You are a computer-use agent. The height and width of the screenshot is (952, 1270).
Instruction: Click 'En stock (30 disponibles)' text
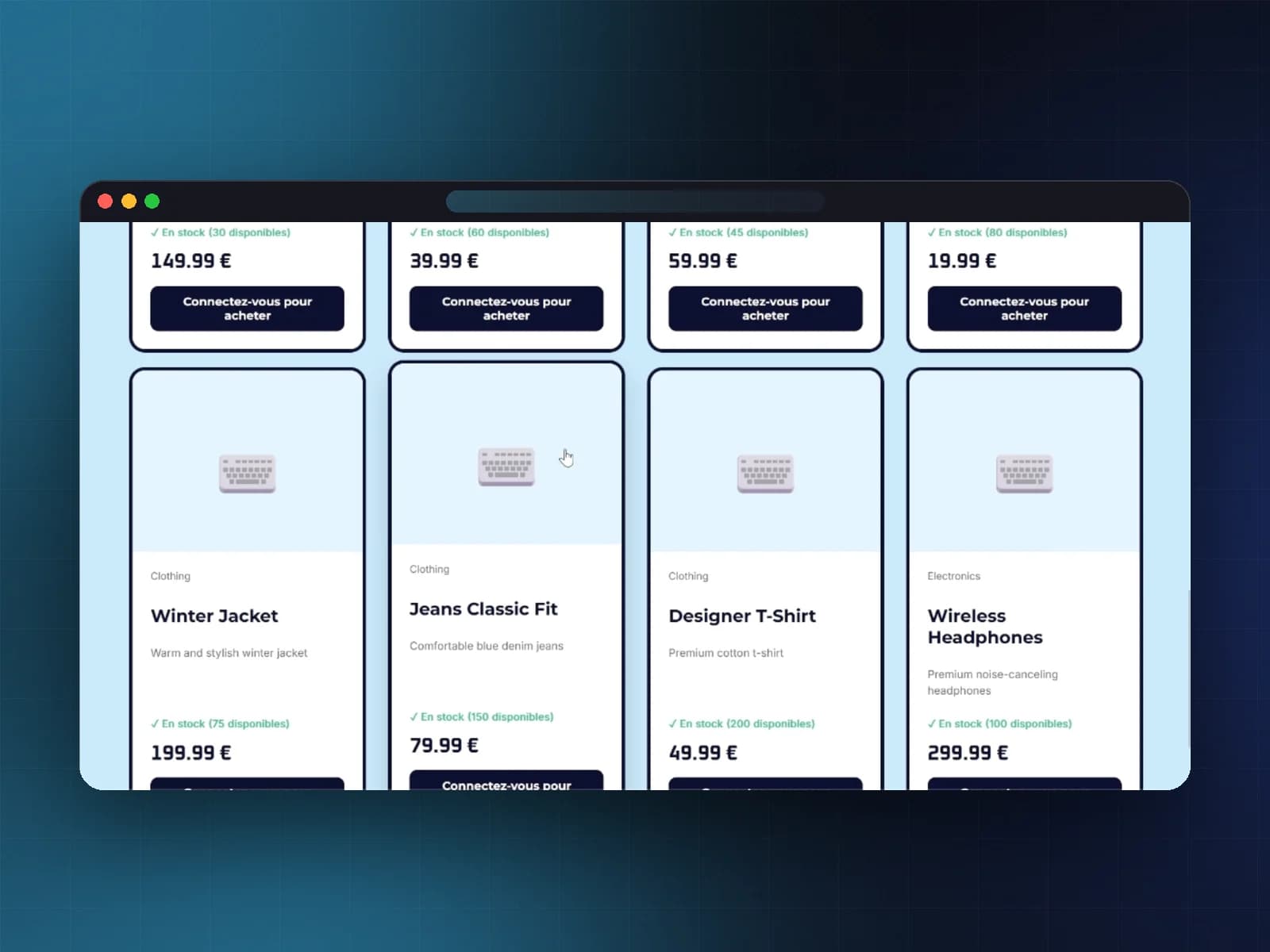click(221, 232)
